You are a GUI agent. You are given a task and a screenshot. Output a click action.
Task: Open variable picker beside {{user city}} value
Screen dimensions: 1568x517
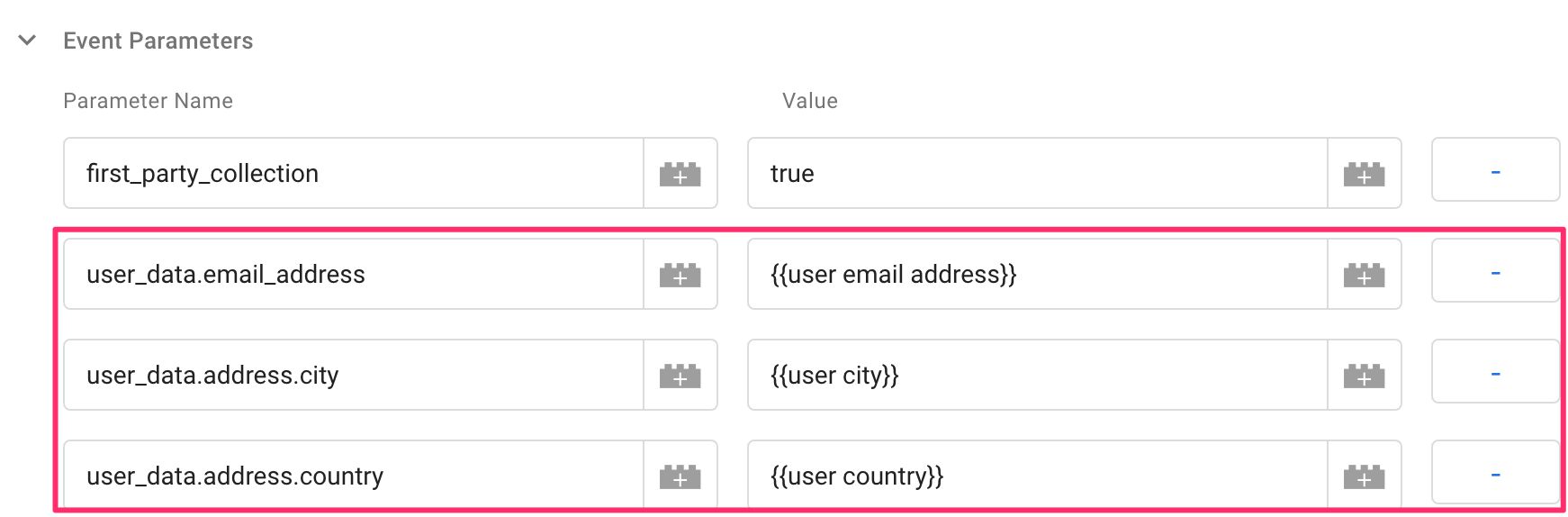1365,375
